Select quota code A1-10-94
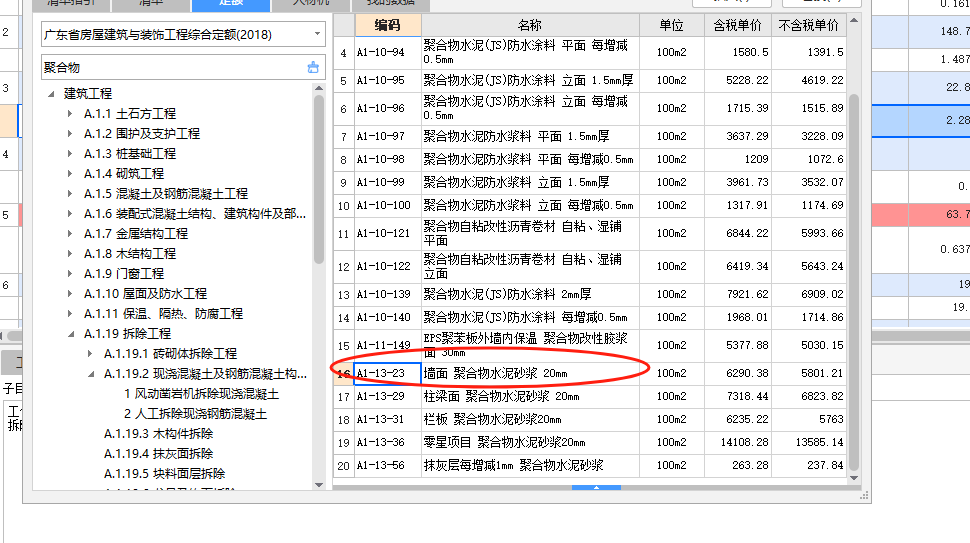This screenshot has height=543, width=970. (380, 53)
